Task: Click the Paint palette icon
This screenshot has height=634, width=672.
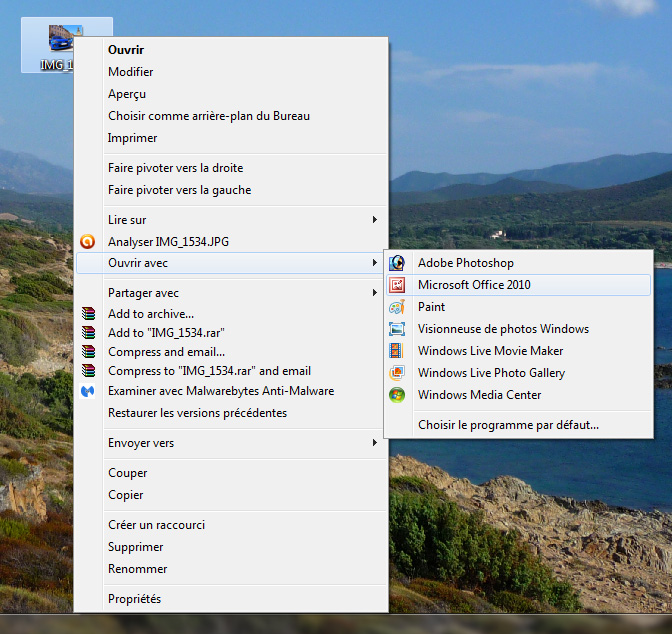Action: click(397, 307)
